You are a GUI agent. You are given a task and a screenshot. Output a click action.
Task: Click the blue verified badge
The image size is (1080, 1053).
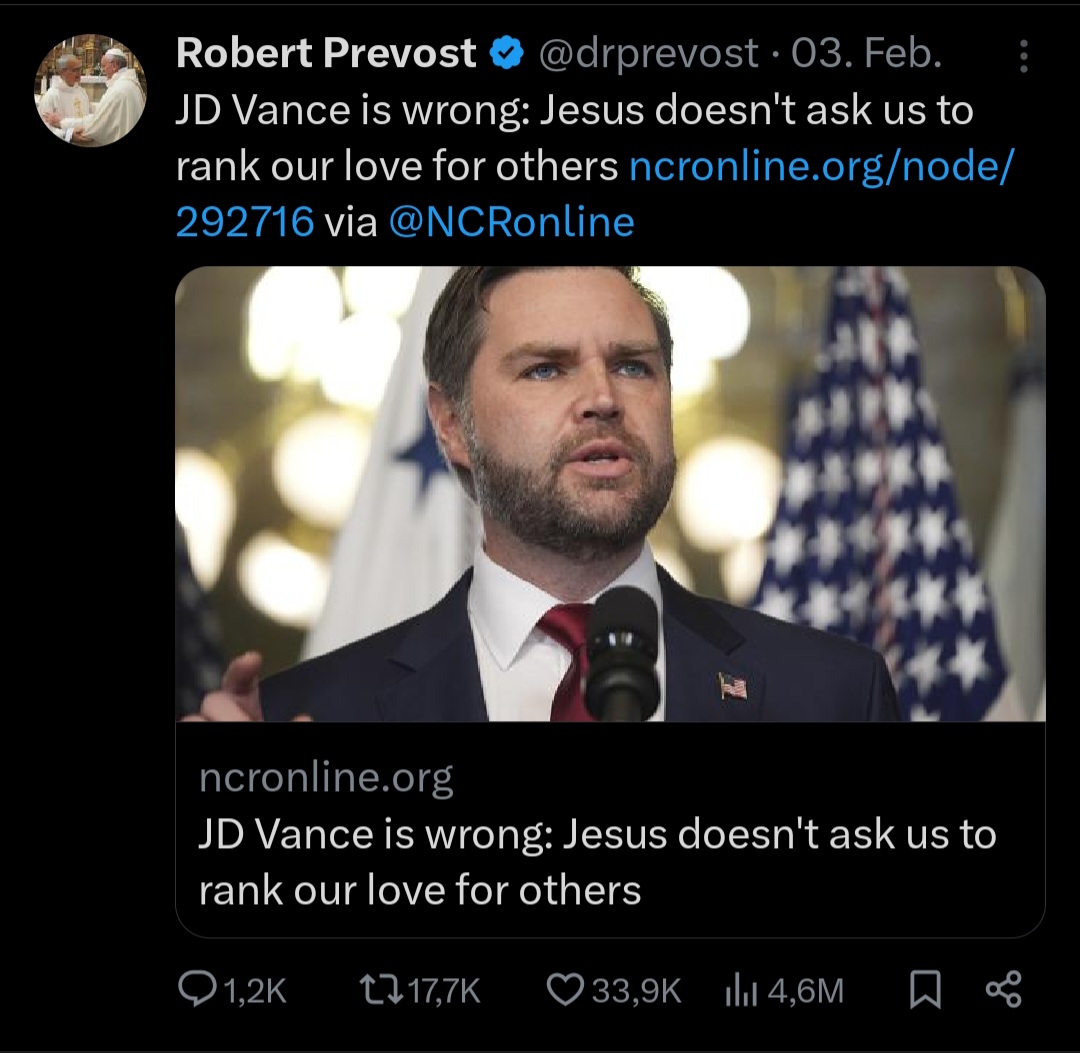coord(507,54)
